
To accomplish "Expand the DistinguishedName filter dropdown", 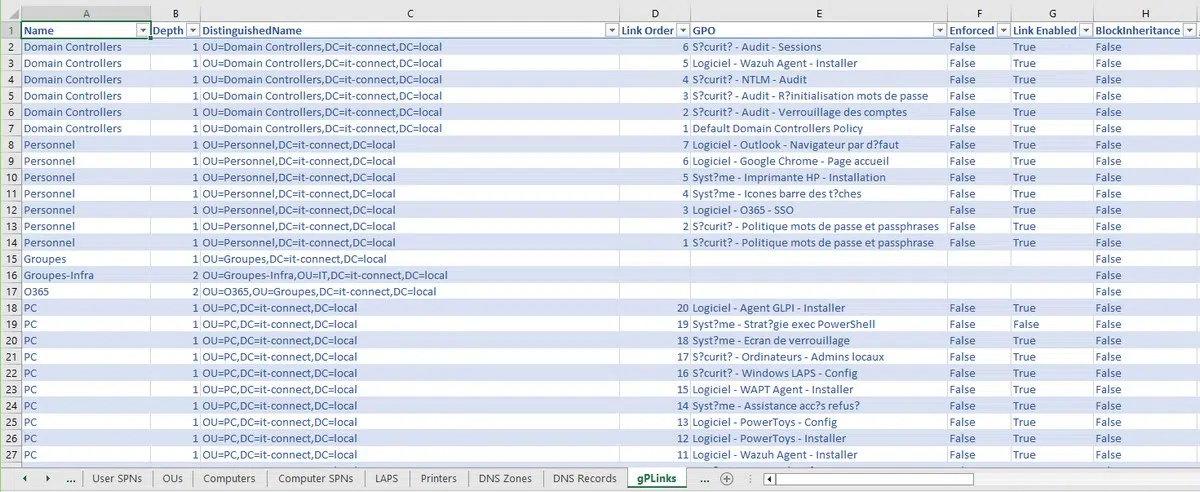I will click(x=611, y=31).
